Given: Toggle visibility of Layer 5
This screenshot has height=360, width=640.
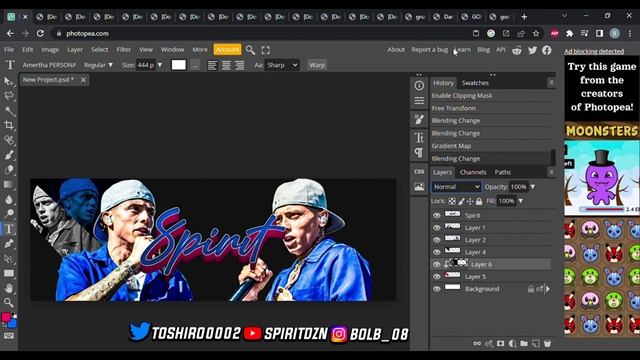Looking at the screenshot, I should (437, 276).
